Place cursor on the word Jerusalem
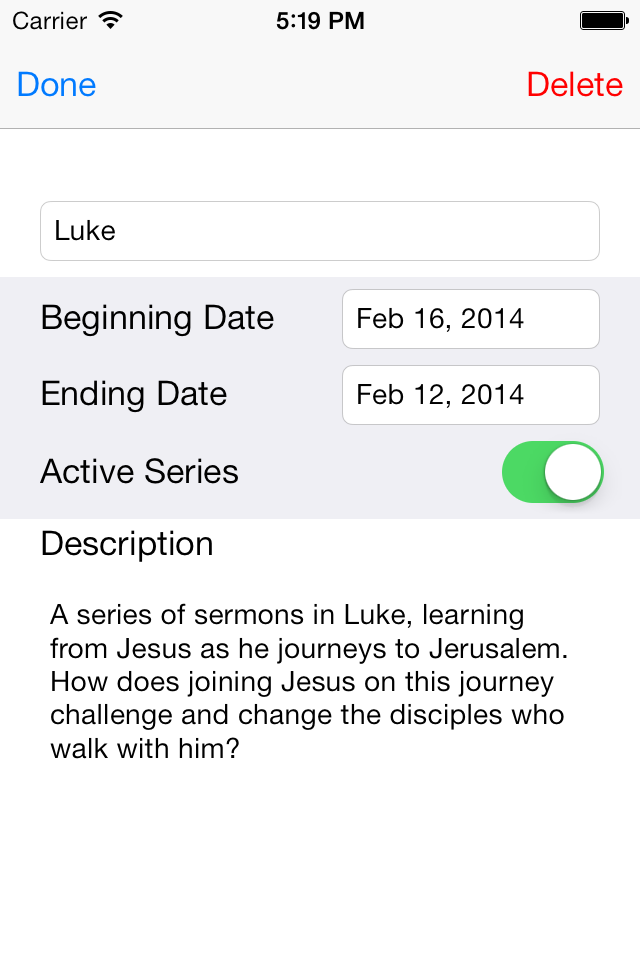The width and height of the screenshot is (640, 960). click(498, 649)
